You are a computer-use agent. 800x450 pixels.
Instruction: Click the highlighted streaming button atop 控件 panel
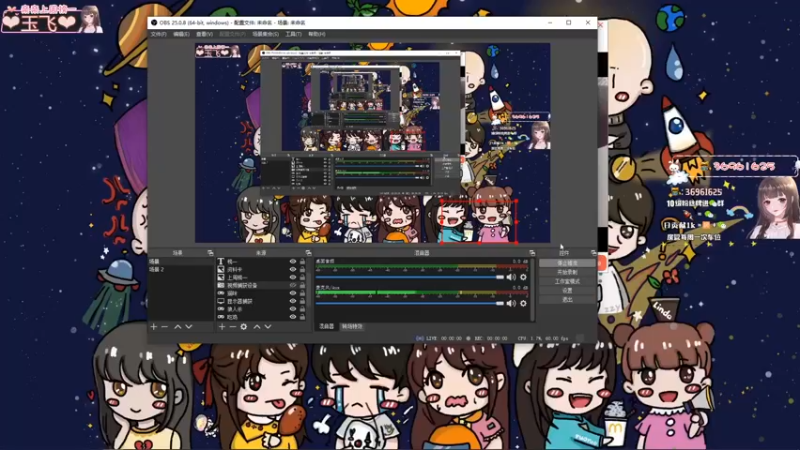[x=567, y=263]
